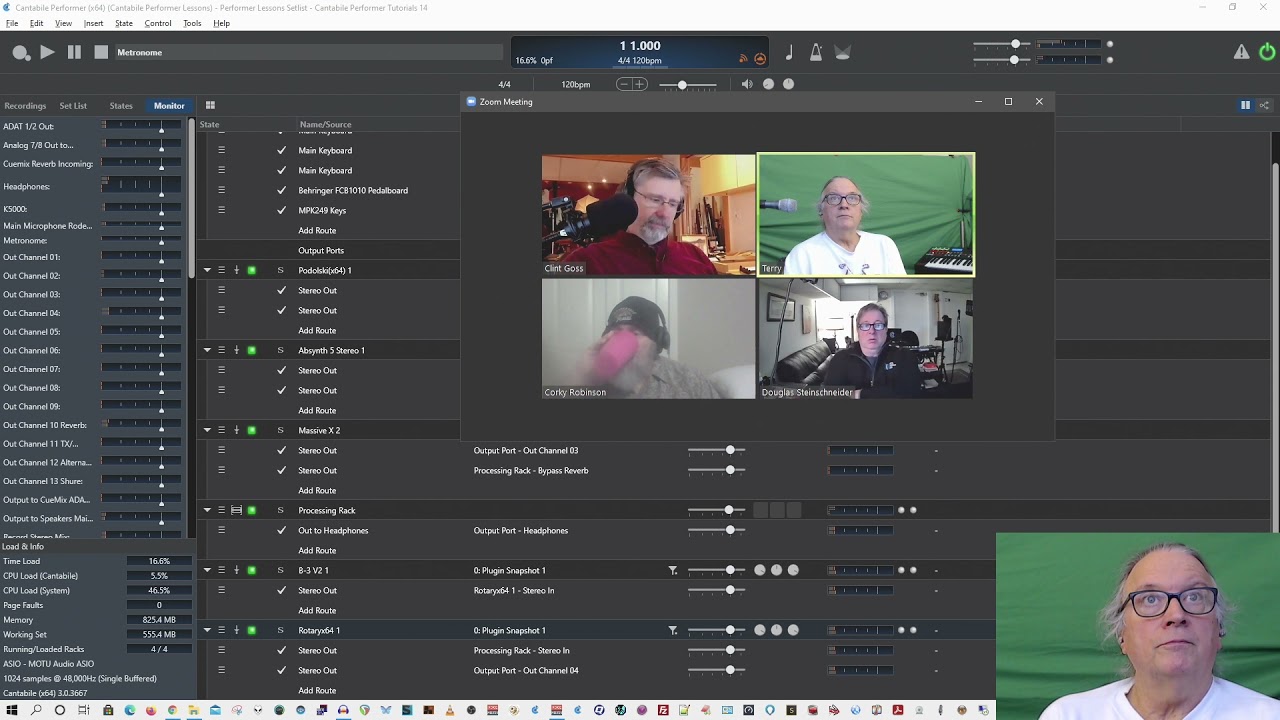Click the metronome volume slider handle
1280x720 pixels.
682,85
